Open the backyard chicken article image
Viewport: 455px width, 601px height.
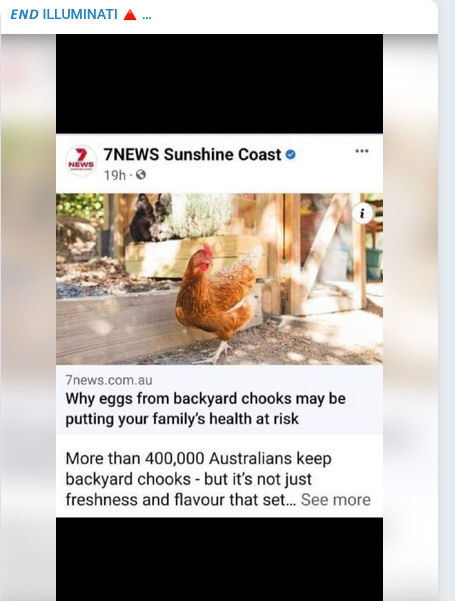pos(219,279)
